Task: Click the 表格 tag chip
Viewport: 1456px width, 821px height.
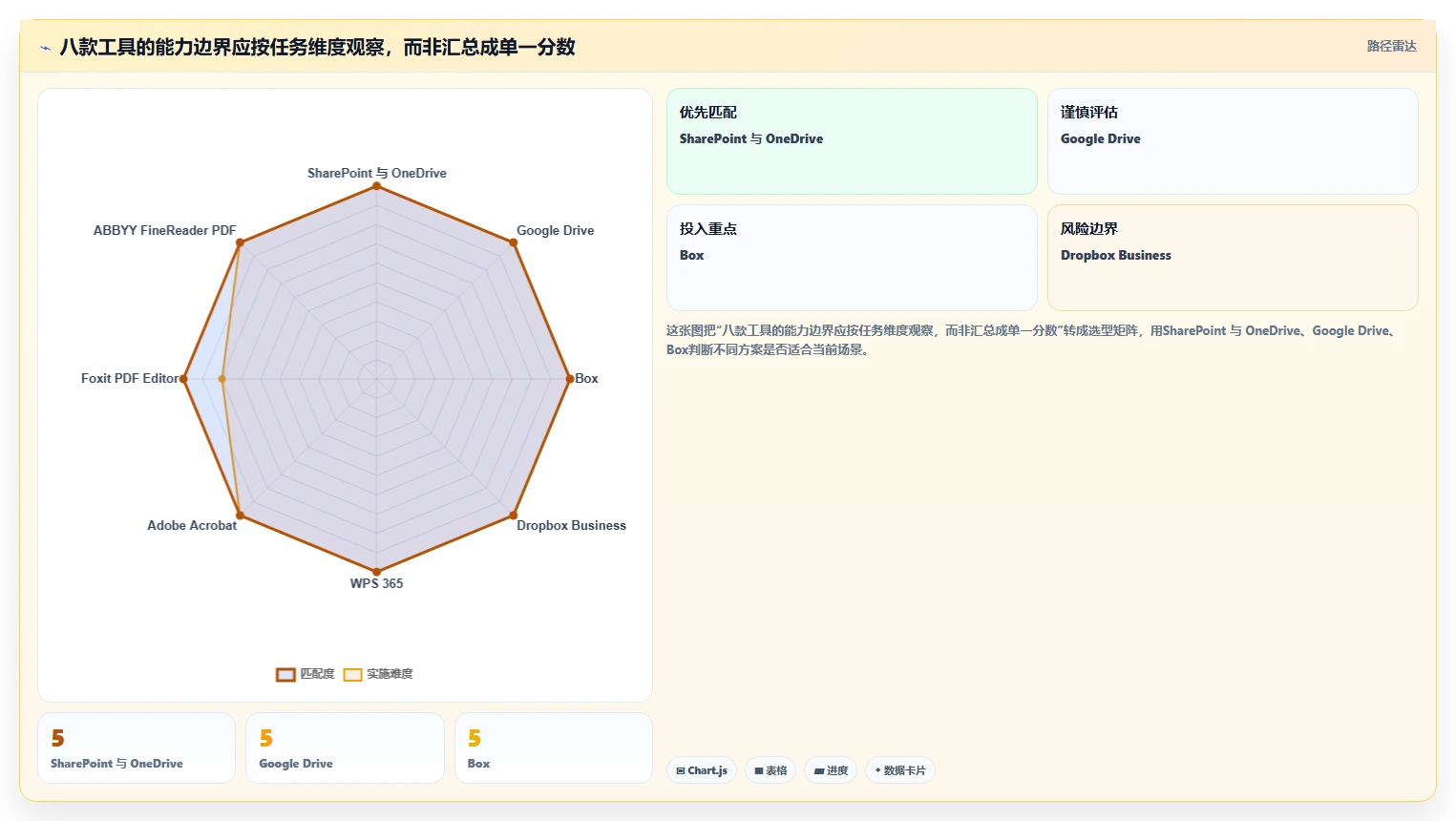Action: pyautogui.click(x=770, y=770)
